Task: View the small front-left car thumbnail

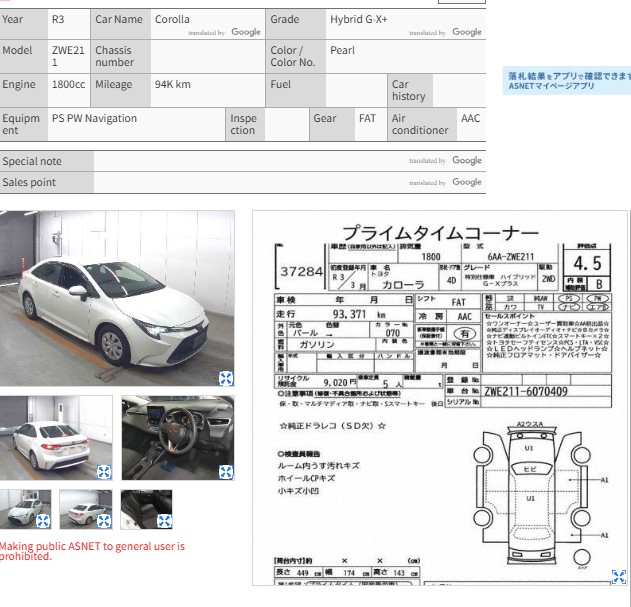Action: point(25,509)
